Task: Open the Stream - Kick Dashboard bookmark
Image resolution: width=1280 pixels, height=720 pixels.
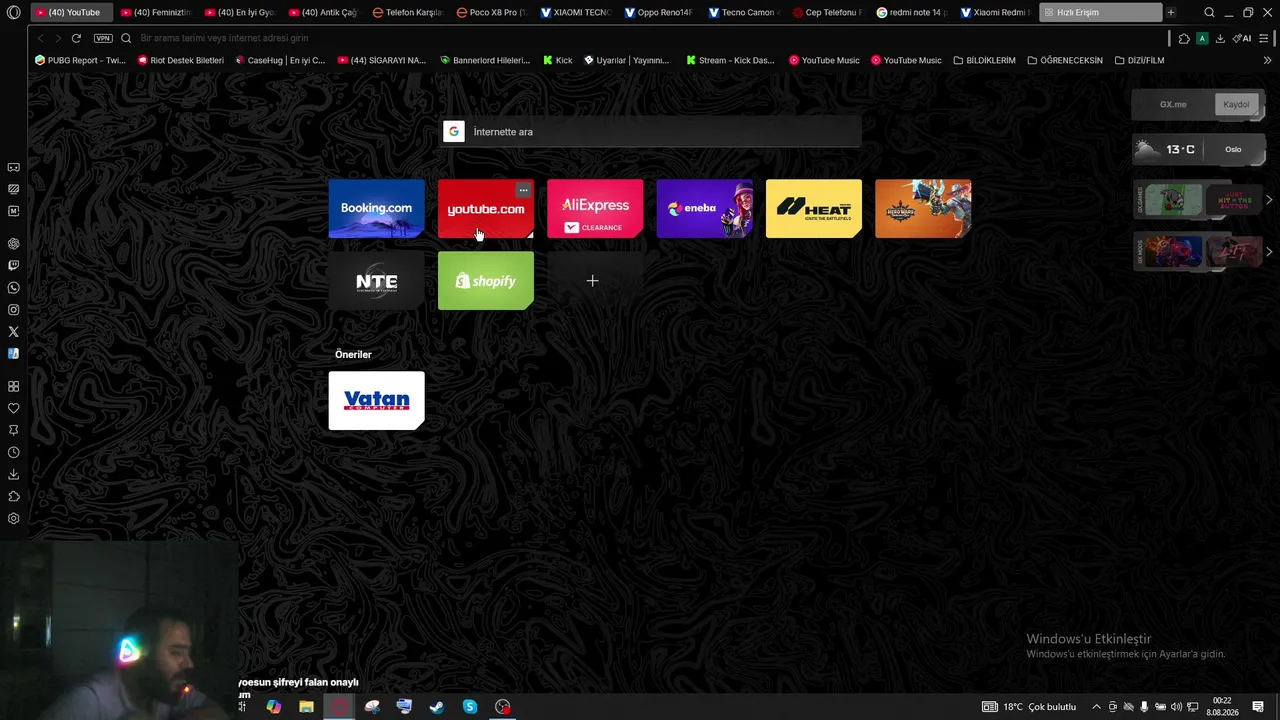Action: click(x=730, y=60)
